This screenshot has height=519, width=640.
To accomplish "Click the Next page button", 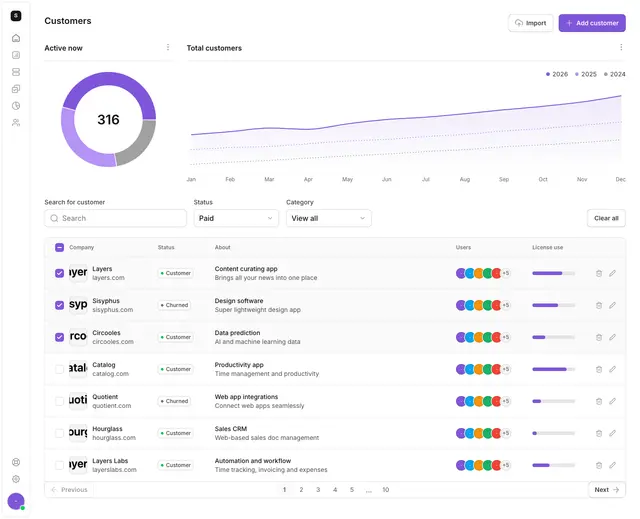I will coord(607,490).
